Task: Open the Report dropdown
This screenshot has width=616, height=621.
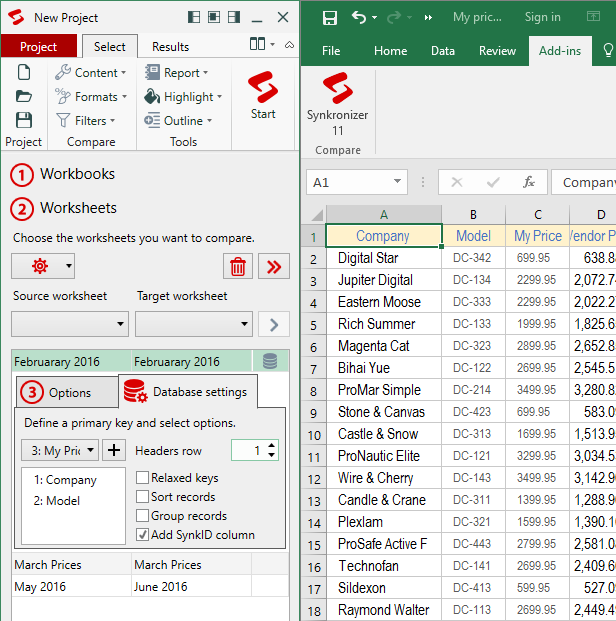Action: tap(176, 73)
